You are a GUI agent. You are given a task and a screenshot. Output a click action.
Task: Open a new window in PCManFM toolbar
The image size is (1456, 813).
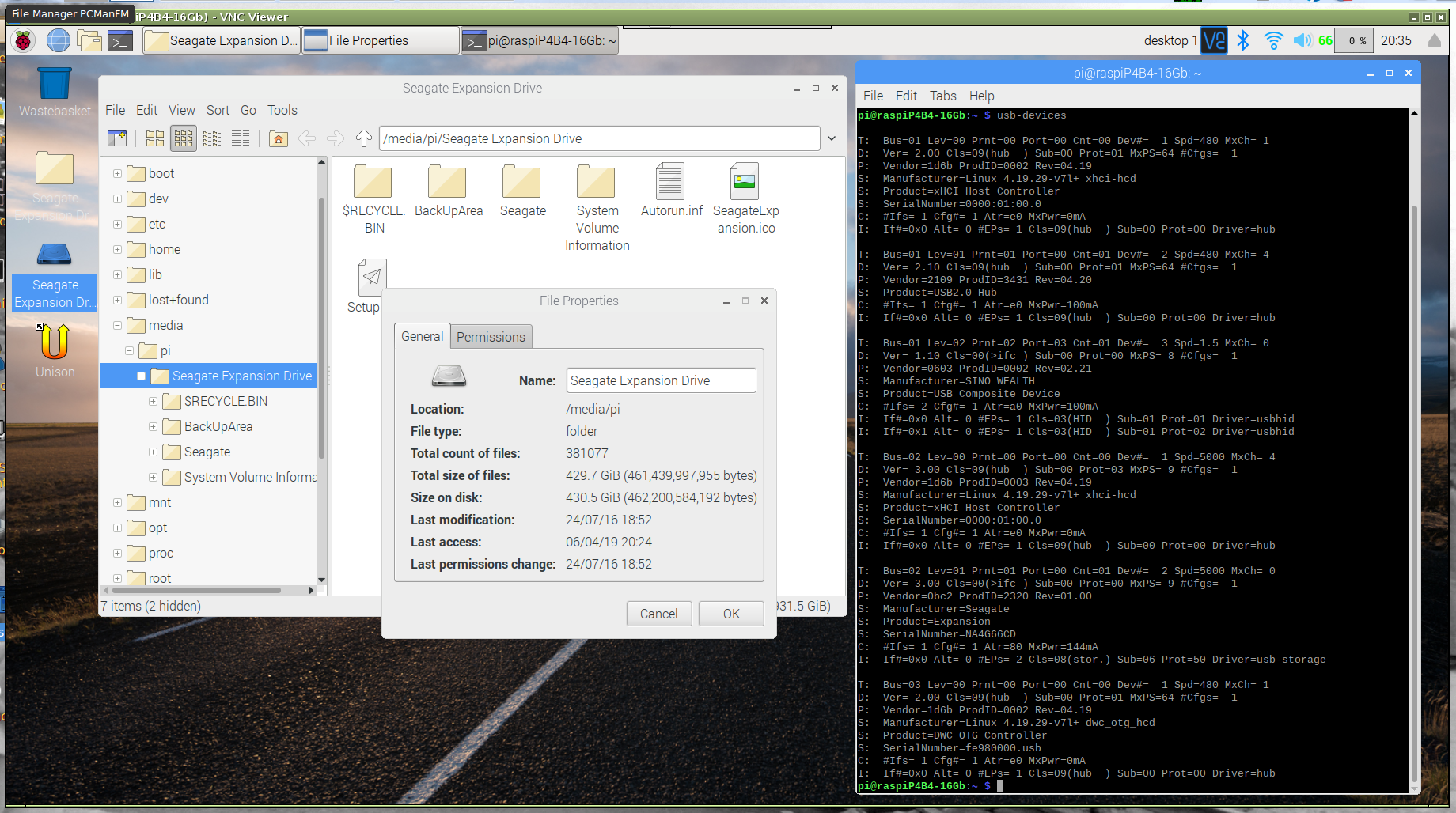click(x=117, y=138)
